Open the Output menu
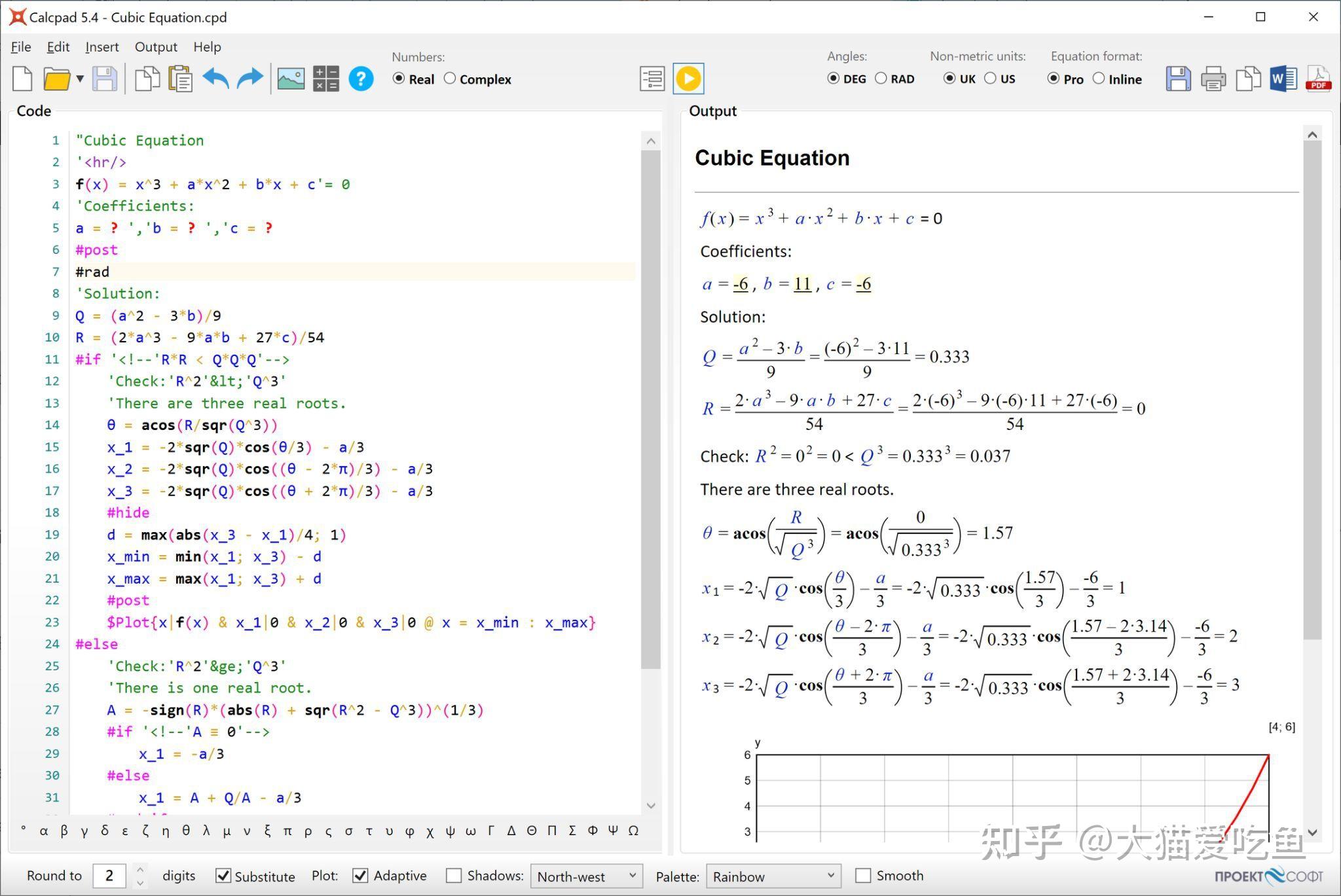Viewport: 1341px width, 896px height. 155,45
